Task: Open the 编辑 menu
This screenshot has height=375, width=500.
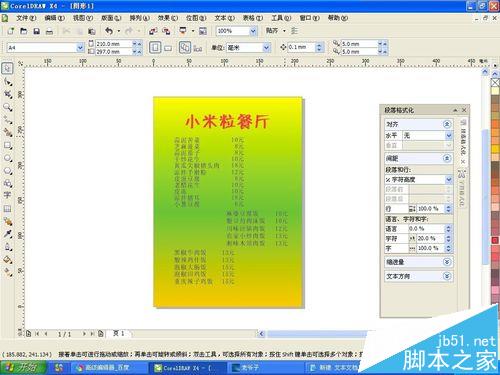Action: [54, 18]
